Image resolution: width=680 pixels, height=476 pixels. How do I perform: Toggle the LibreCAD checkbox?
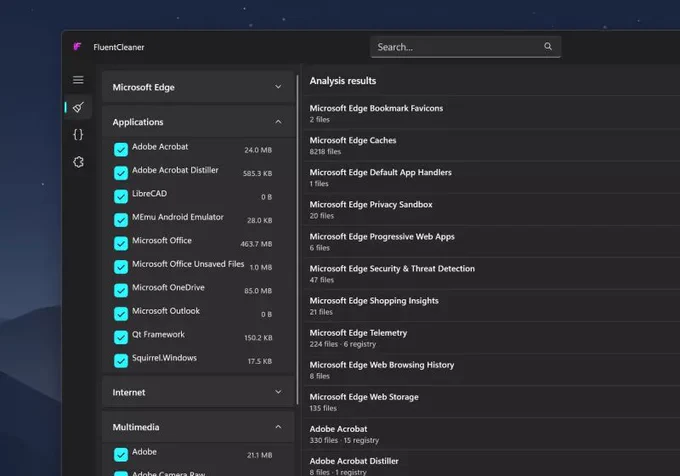[121, 196]
